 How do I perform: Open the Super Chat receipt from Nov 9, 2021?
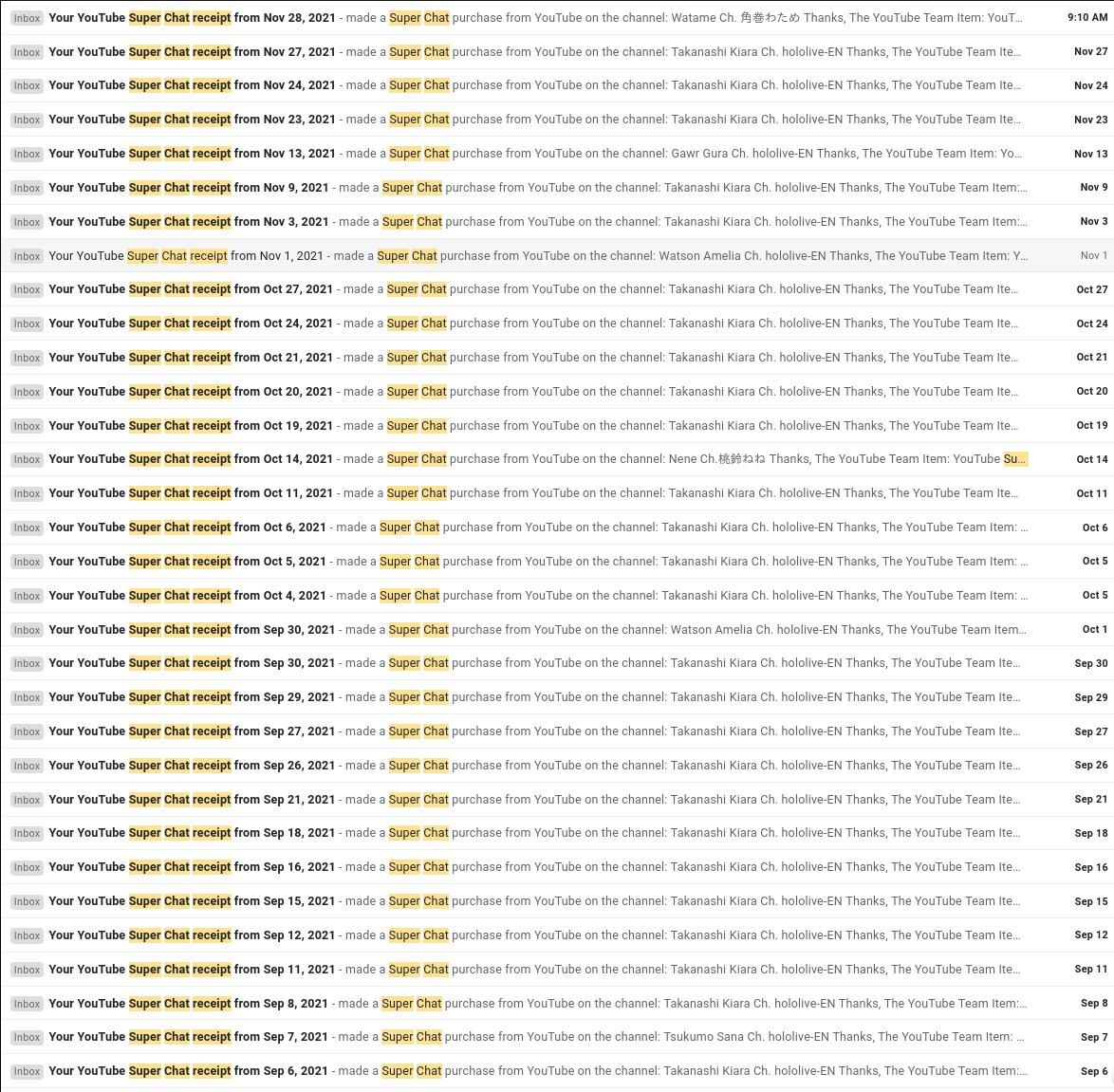point(557,188)
